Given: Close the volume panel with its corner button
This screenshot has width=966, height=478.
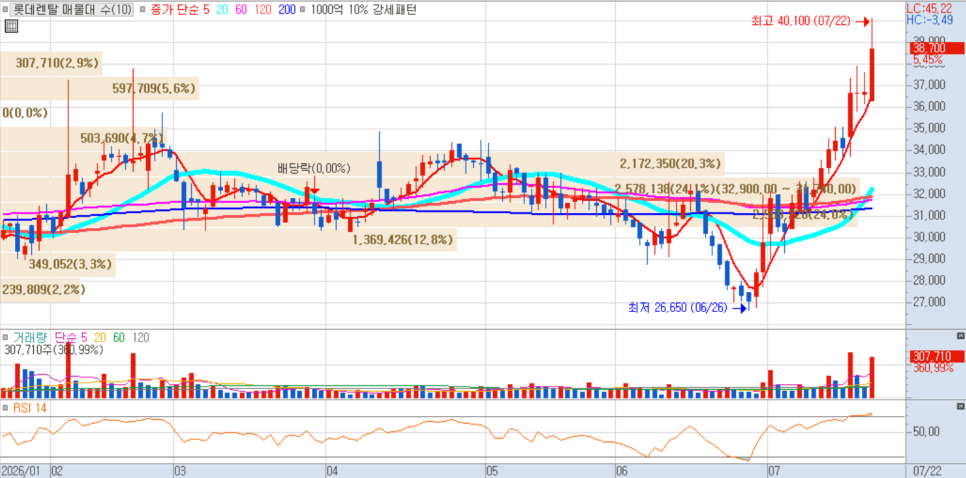Looking at the screenshot, I should pyautogui.click(x=960, y=336).
